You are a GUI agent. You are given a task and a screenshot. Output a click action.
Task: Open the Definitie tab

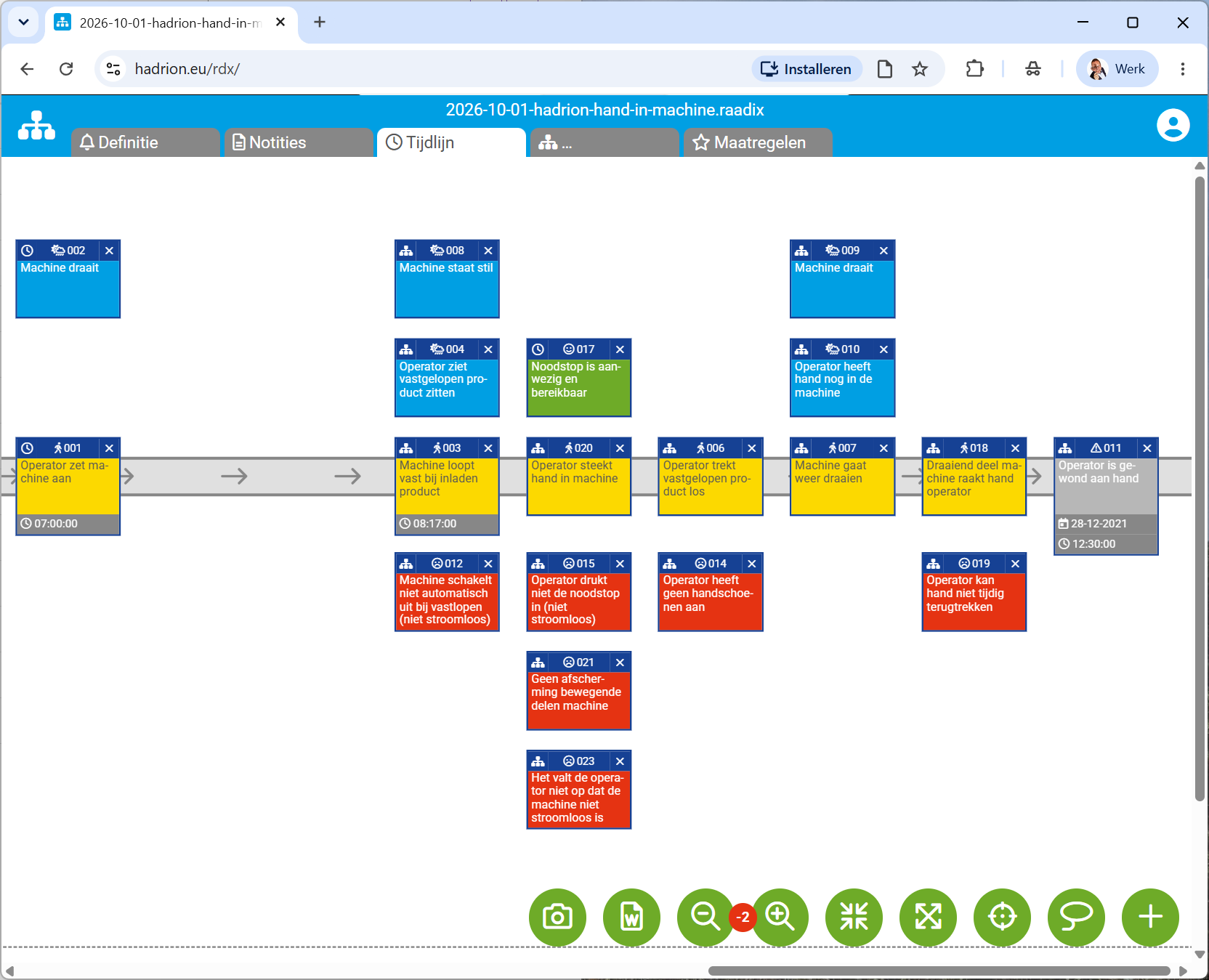[145, 142]
